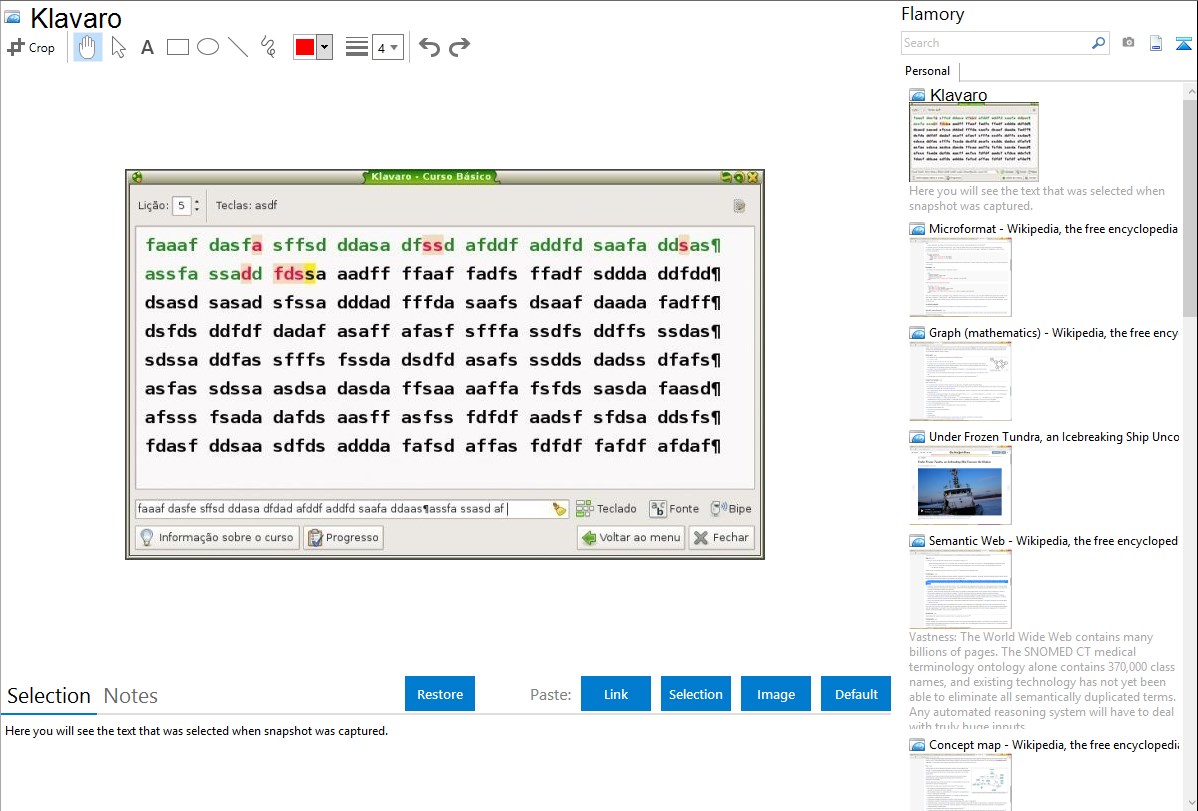
Task: Switch to the Selection tab
Action: click(49, 696)
